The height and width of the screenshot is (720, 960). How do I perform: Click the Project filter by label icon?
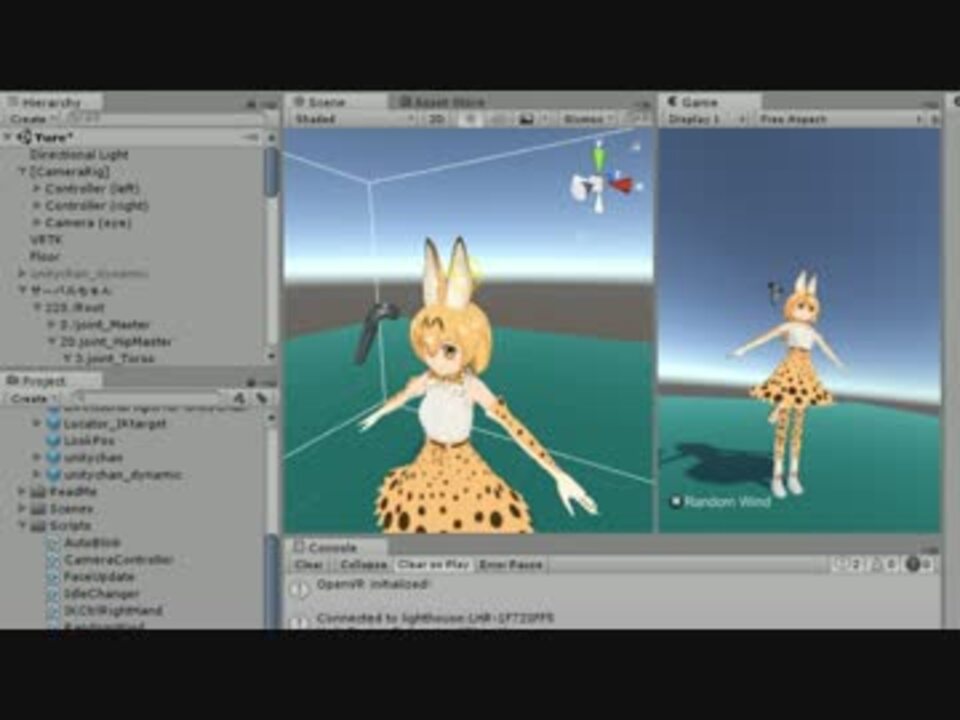(262, 399)
